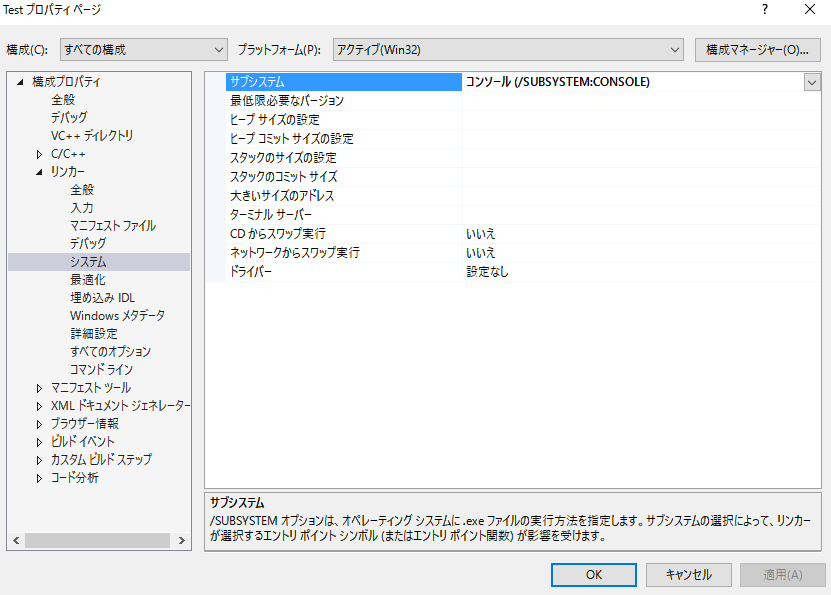This screenshot has width=831, height=595.
Task: Expand the マニフェスト ツール node
Action: [x=39, y=388]
